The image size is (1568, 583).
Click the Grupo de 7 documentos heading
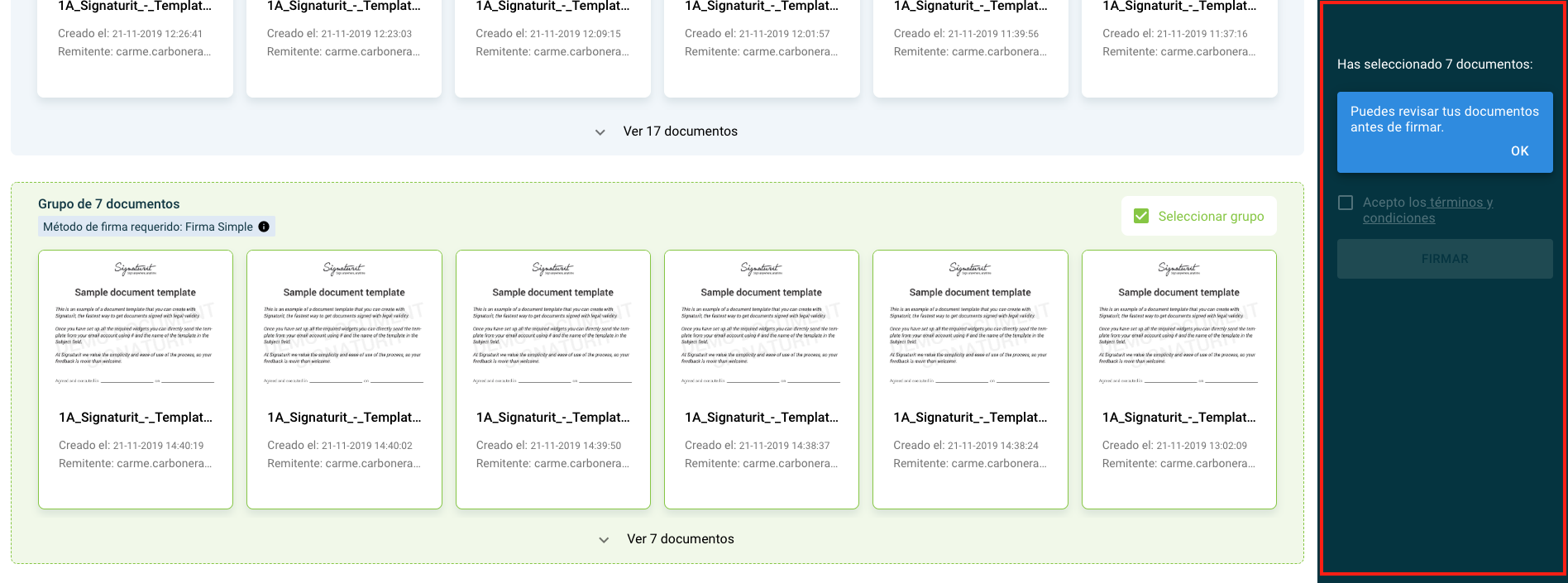click(108, 204)
